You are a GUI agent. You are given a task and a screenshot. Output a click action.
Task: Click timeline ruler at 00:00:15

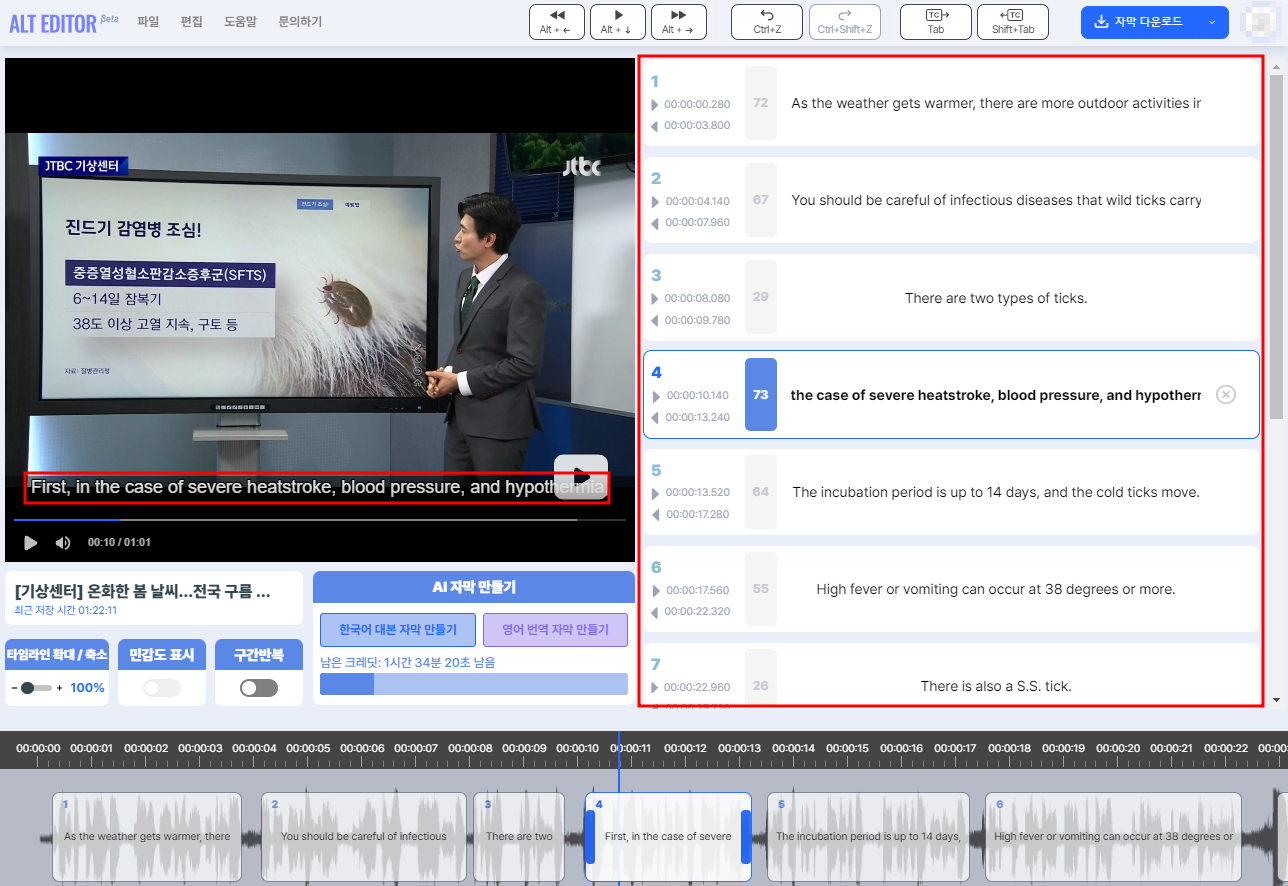click(x=848, y=748)
